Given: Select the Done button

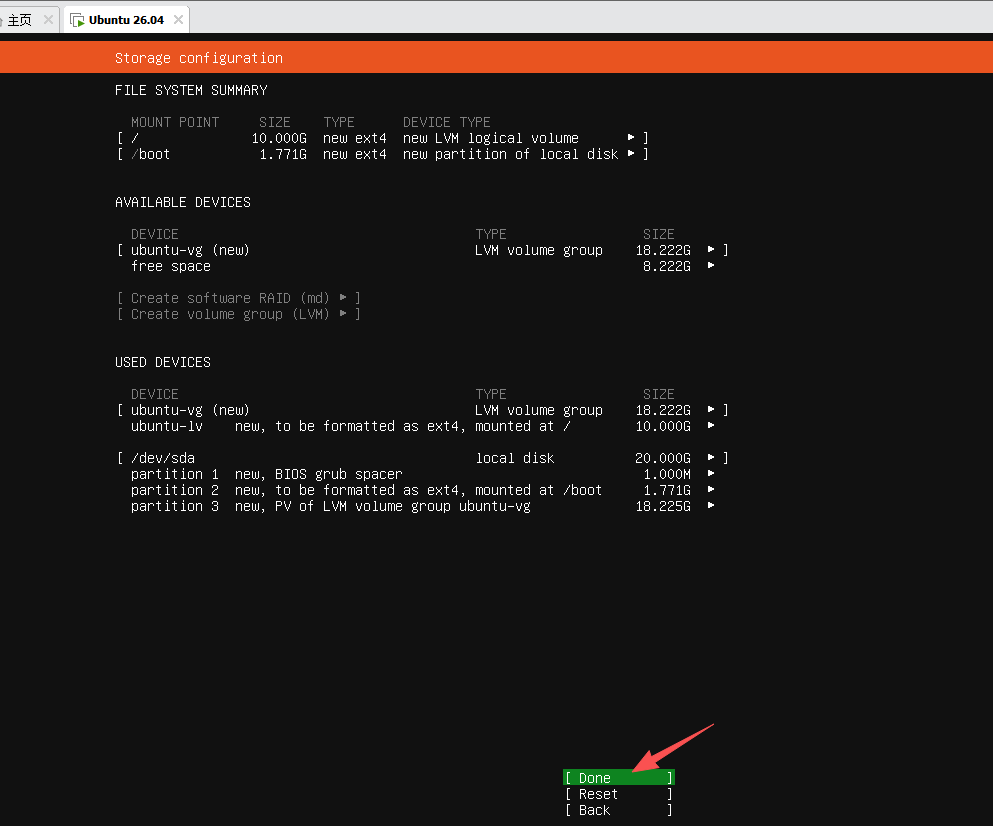Looking at the screenshot, I should 618,777.
